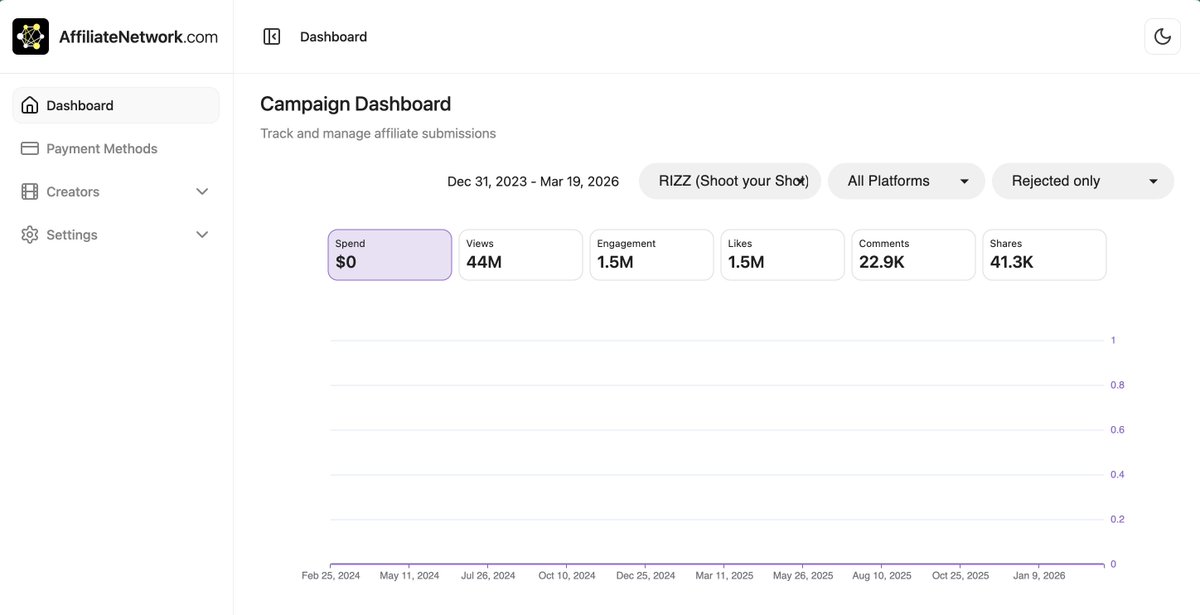The height and width of the screenshot is (615, 1200).
Task: Expand the Creators chevron
Action: 202,191
